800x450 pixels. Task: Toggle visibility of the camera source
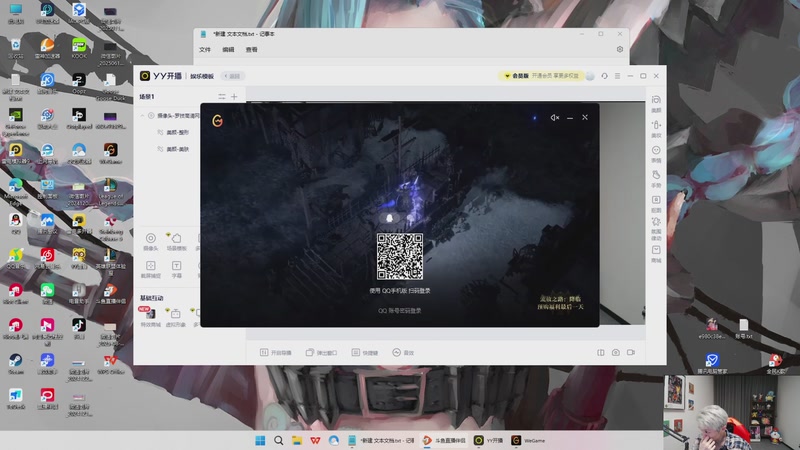tap(151, 116)
